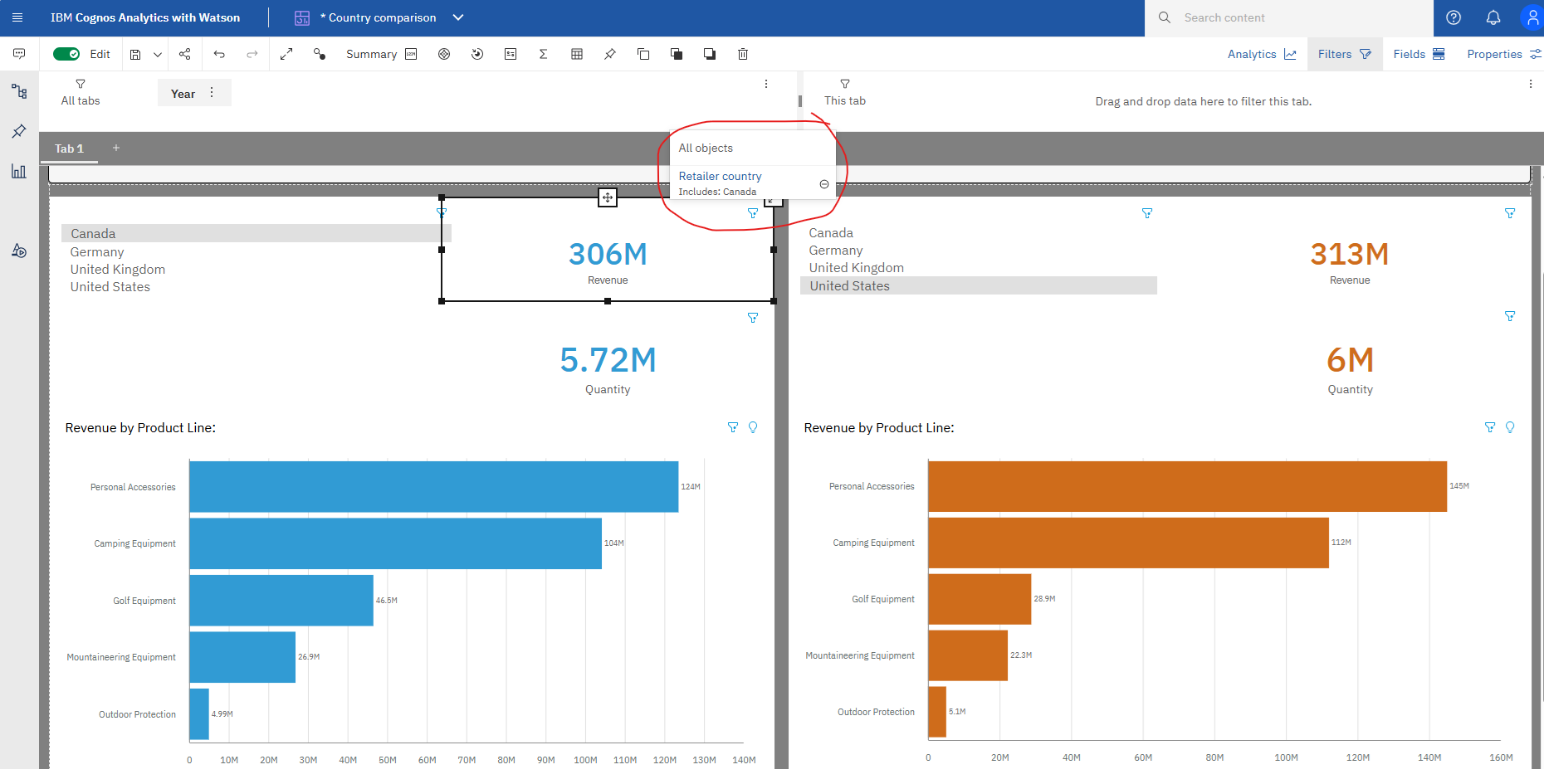Image resolution: width=1544 pixels, height=784 pixels.
Task: Open the Country comparison dashboard dropdown chevron
Action: click(458, 17)
